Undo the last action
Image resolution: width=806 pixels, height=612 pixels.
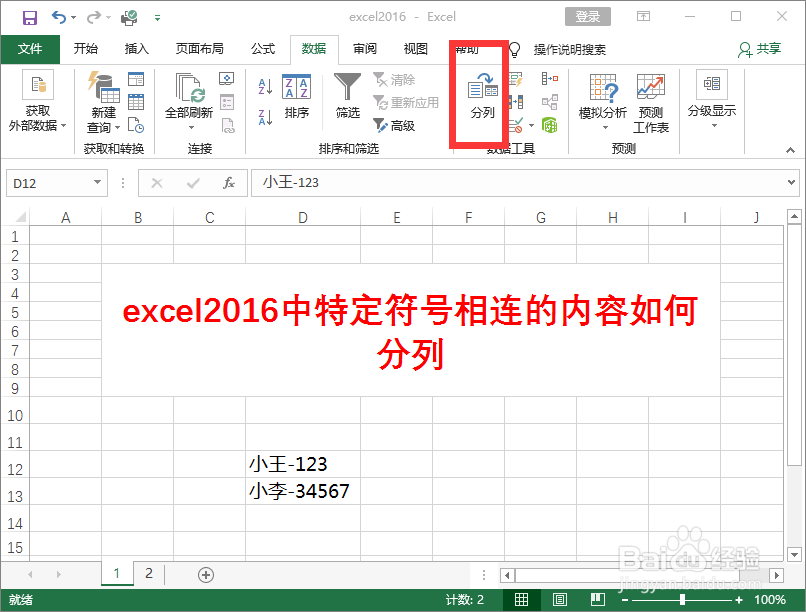click(59, 17)
